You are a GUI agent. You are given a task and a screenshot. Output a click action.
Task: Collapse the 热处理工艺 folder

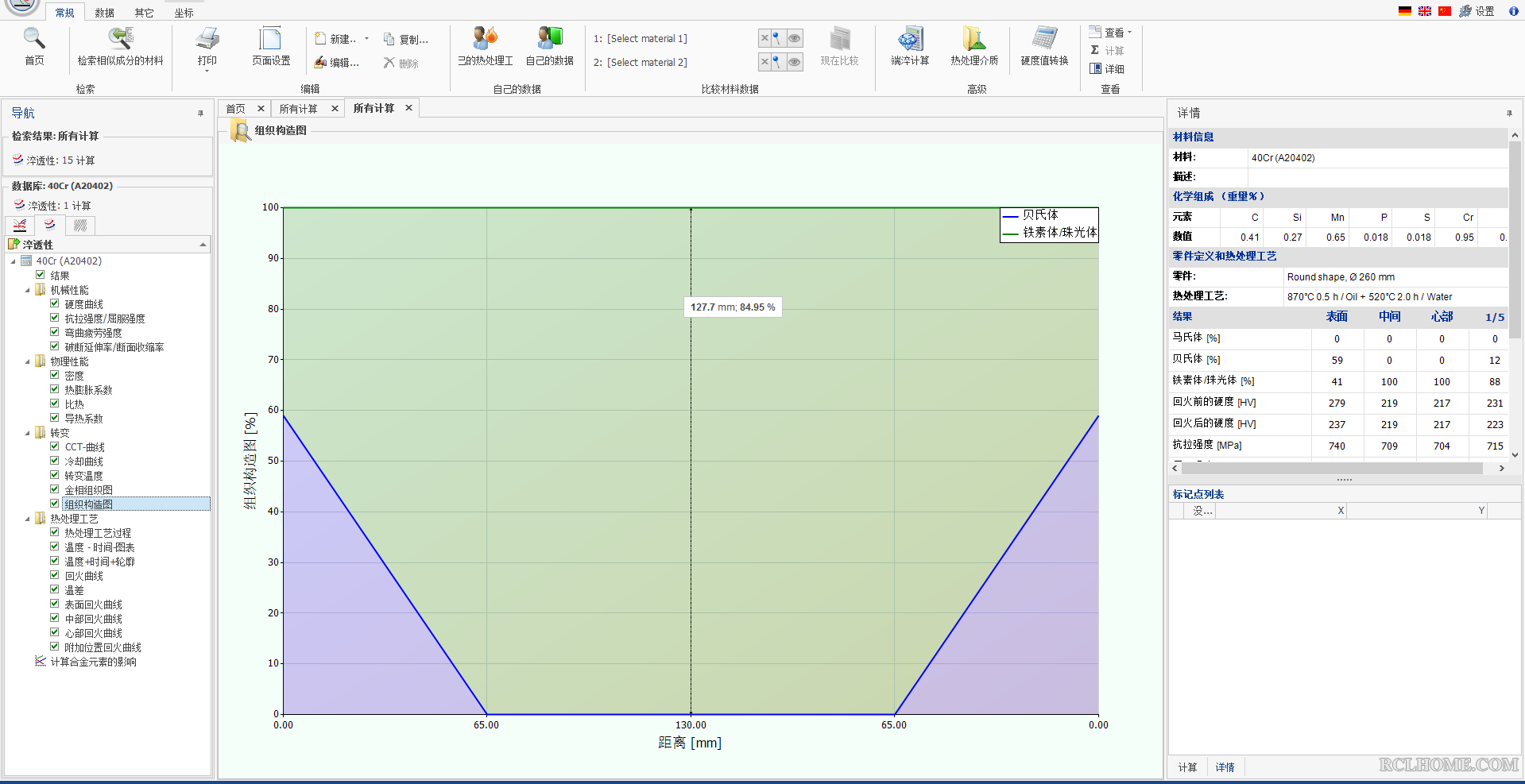[x=27, y=519]
